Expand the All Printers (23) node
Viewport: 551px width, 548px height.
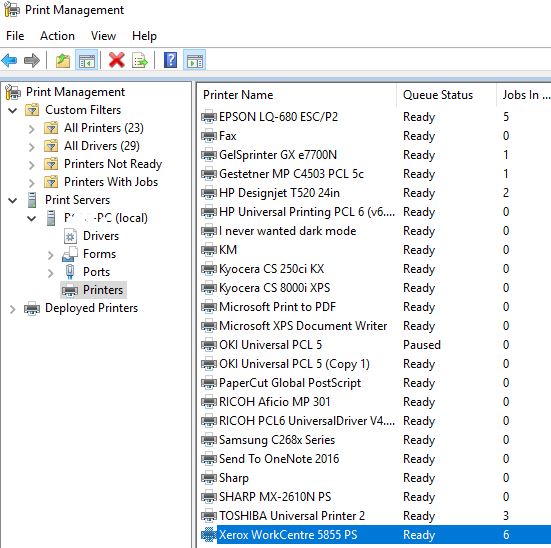point(32,129)
